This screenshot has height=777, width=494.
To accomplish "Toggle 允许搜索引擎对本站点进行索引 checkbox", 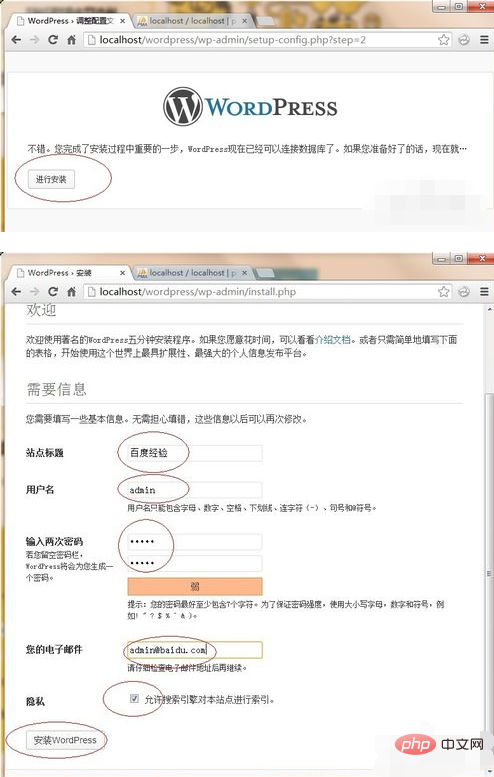I will tap(134, 699).
